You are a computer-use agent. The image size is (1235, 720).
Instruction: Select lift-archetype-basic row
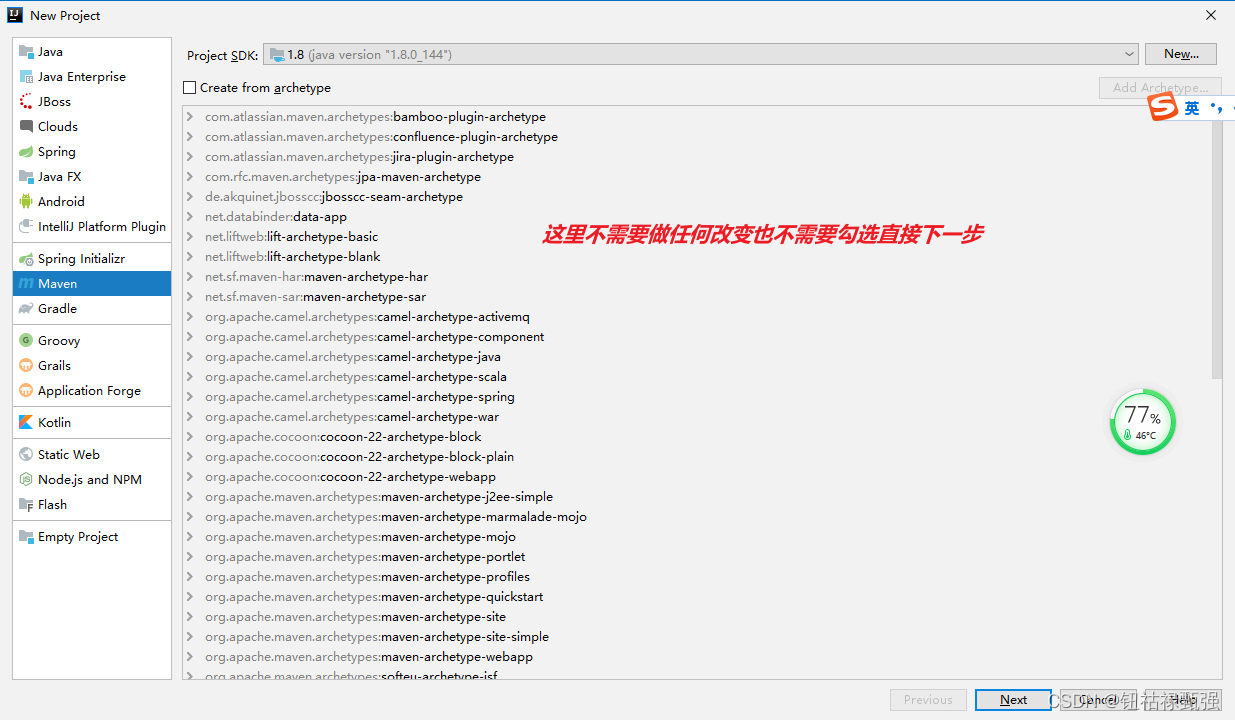[x=697, y=237]
